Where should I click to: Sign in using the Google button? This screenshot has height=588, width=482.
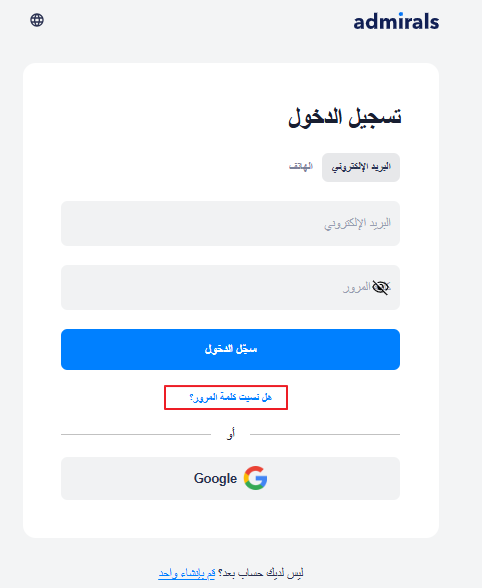[x=230, y=478]
